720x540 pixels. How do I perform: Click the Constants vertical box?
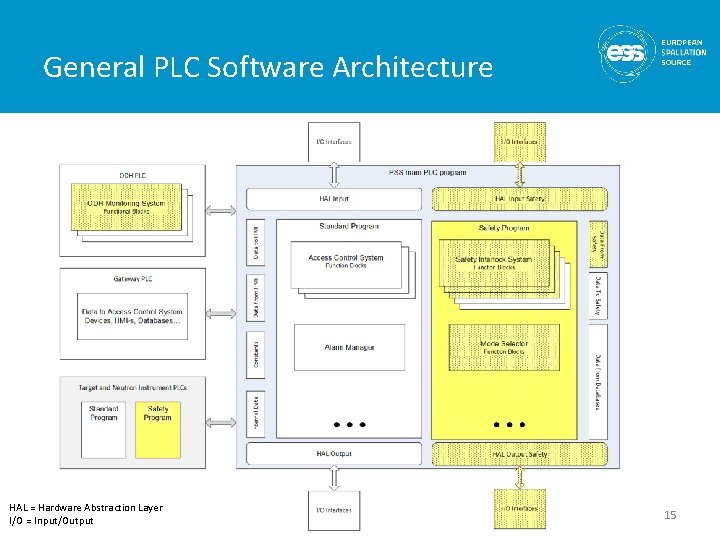coord(256,355)
